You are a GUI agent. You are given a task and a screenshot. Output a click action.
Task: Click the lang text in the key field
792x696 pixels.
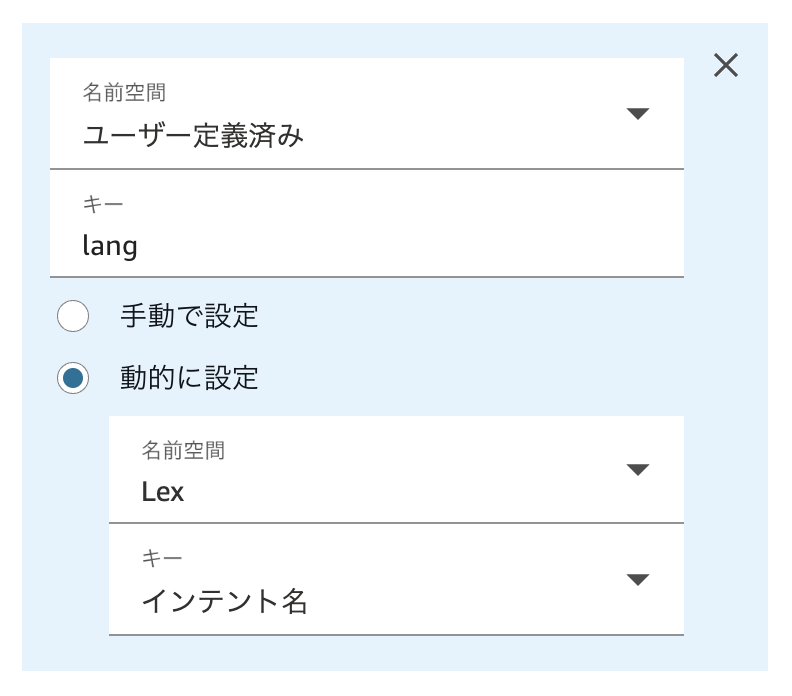click(110, 245)
